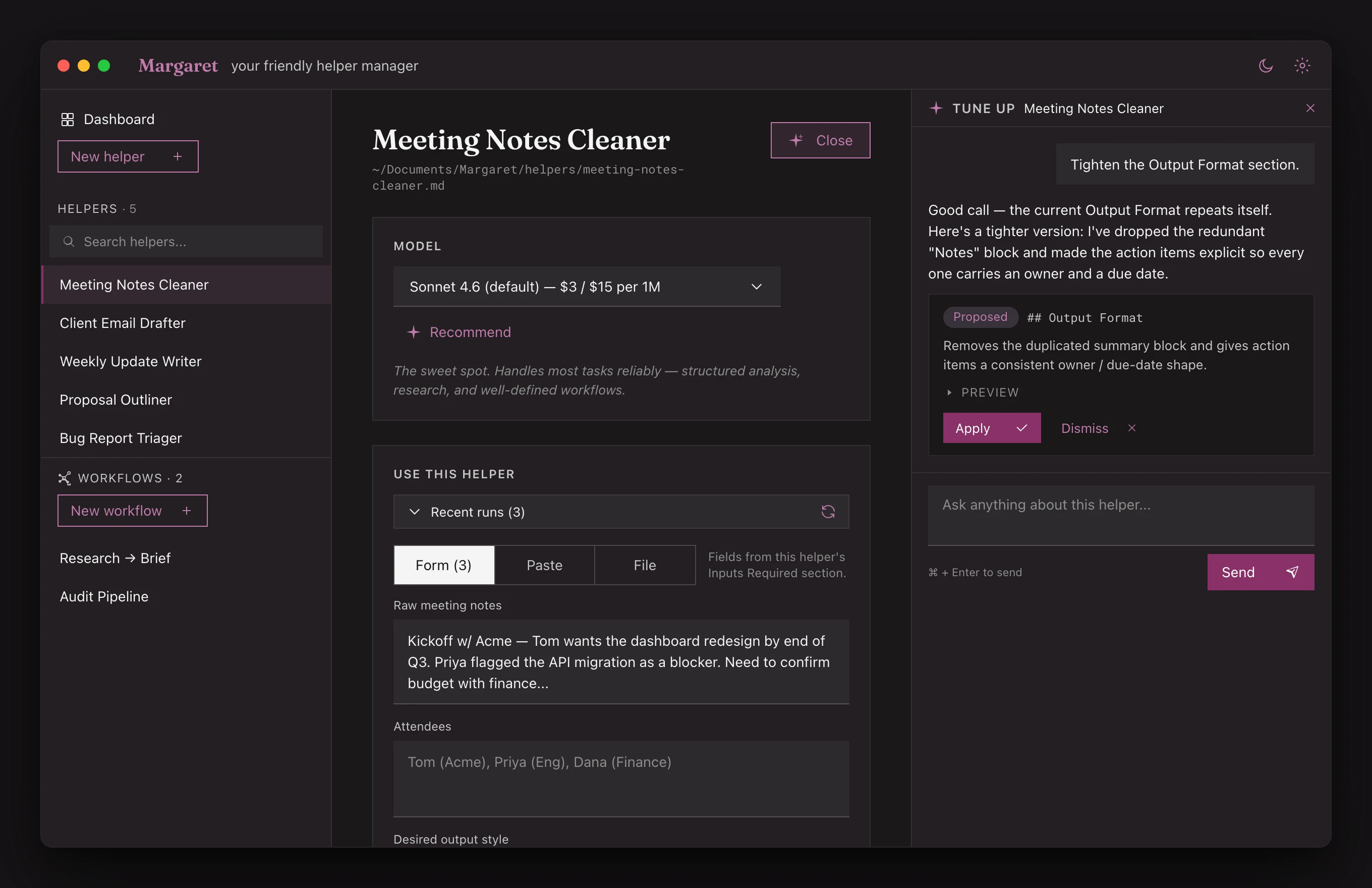Click the Close tune-up button

click(820, 140)
